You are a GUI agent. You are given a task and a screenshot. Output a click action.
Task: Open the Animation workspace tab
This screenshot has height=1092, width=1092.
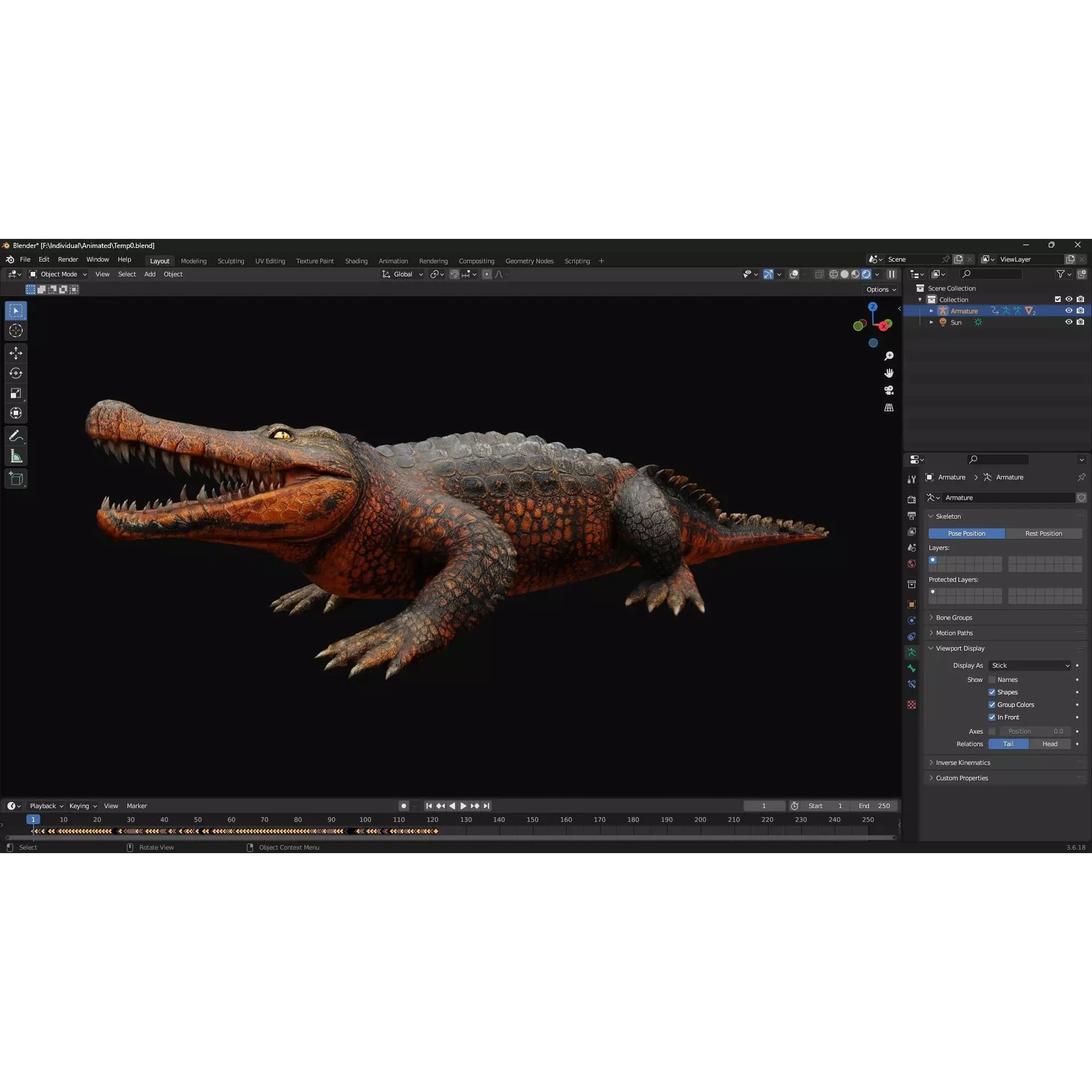pos(393,260)
